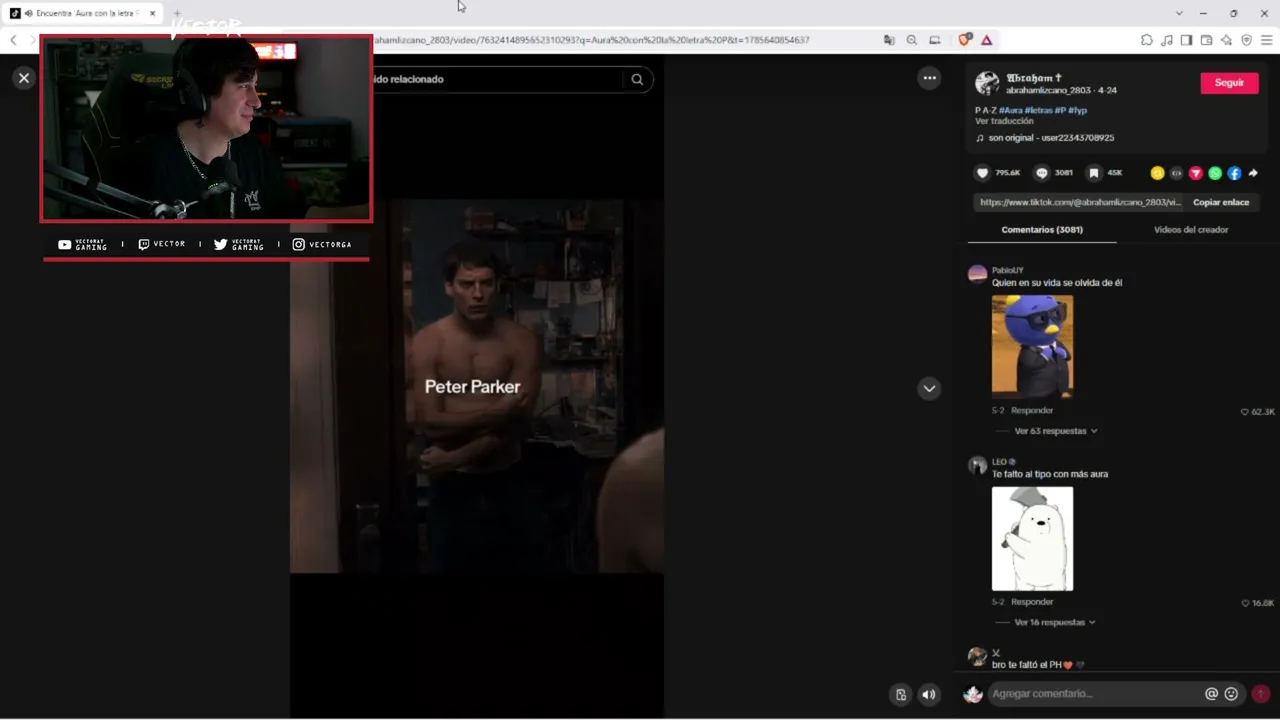
Task: Like the video with the heart icon
Action: [982, 173]
